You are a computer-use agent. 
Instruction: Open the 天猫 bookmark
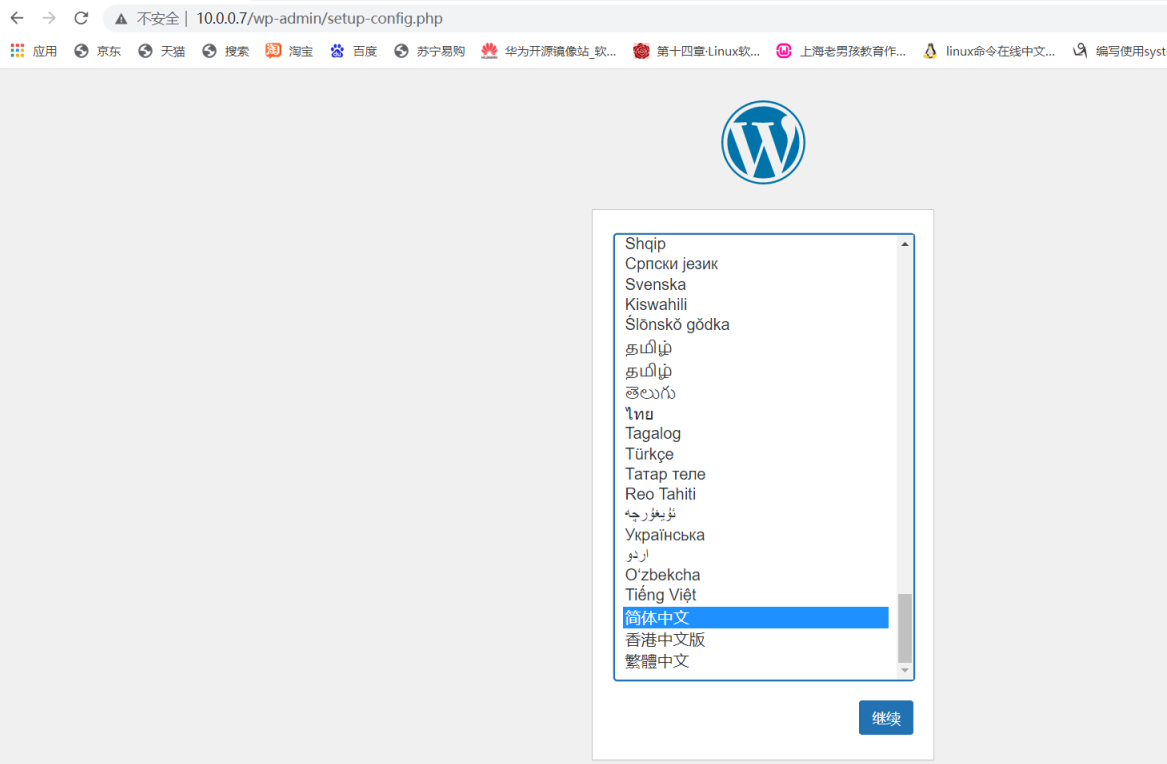tap(162, 51)
